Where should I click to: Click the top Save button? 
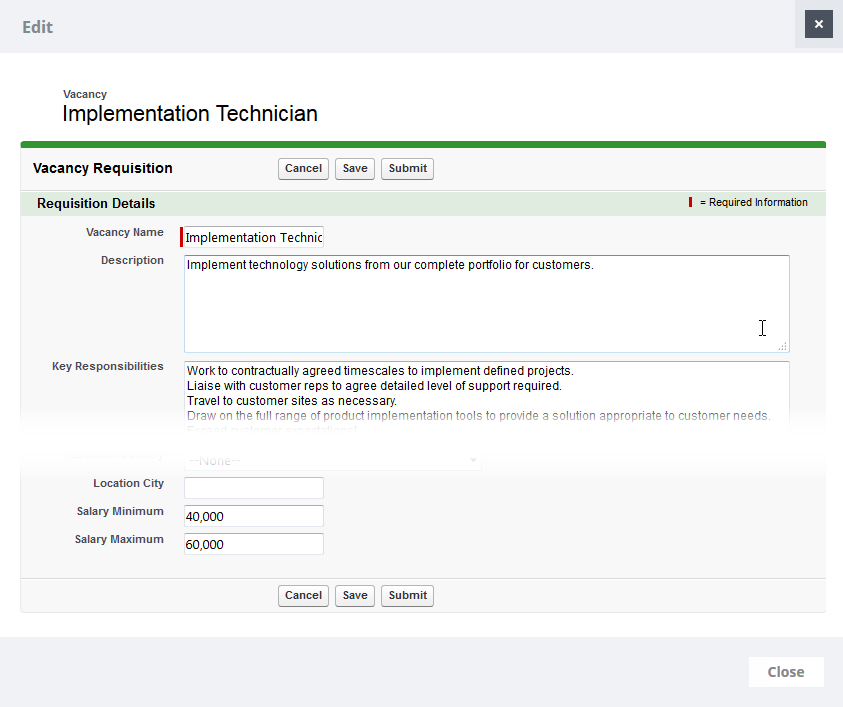[x=355, y=169]
